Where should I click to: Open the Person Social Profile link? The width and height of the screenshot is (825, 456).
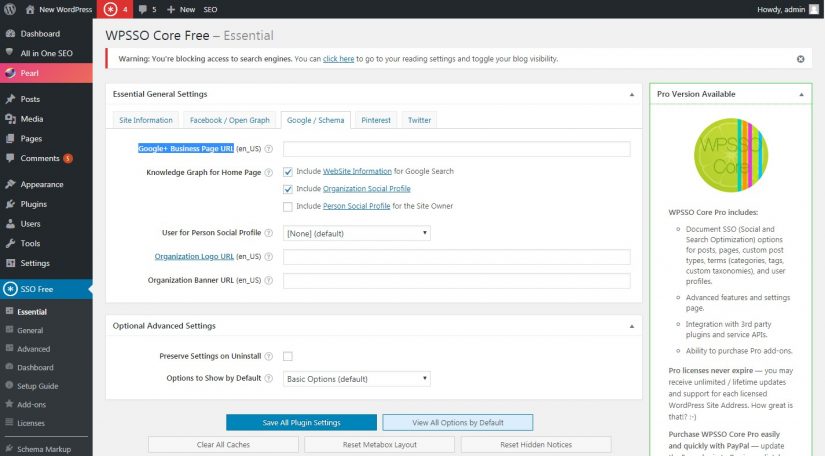[x=356, y=206]
